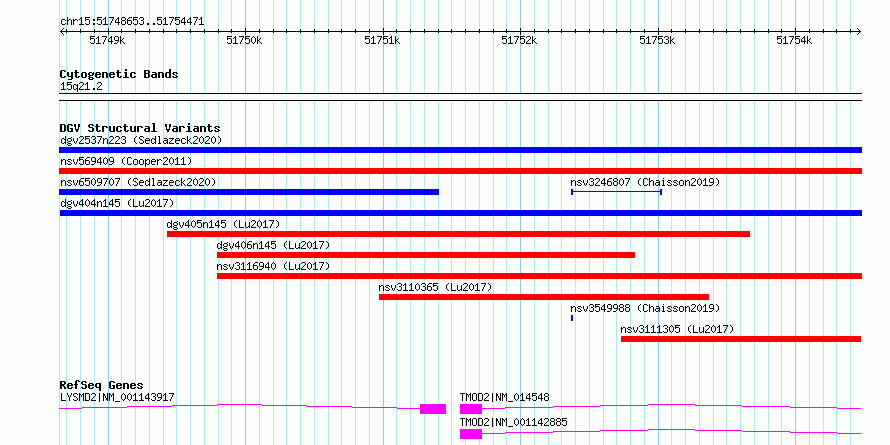The image size is (890, 445).
Task: Open the nsv3110365 (Lu2017) label
Action: tap(435, 287)
